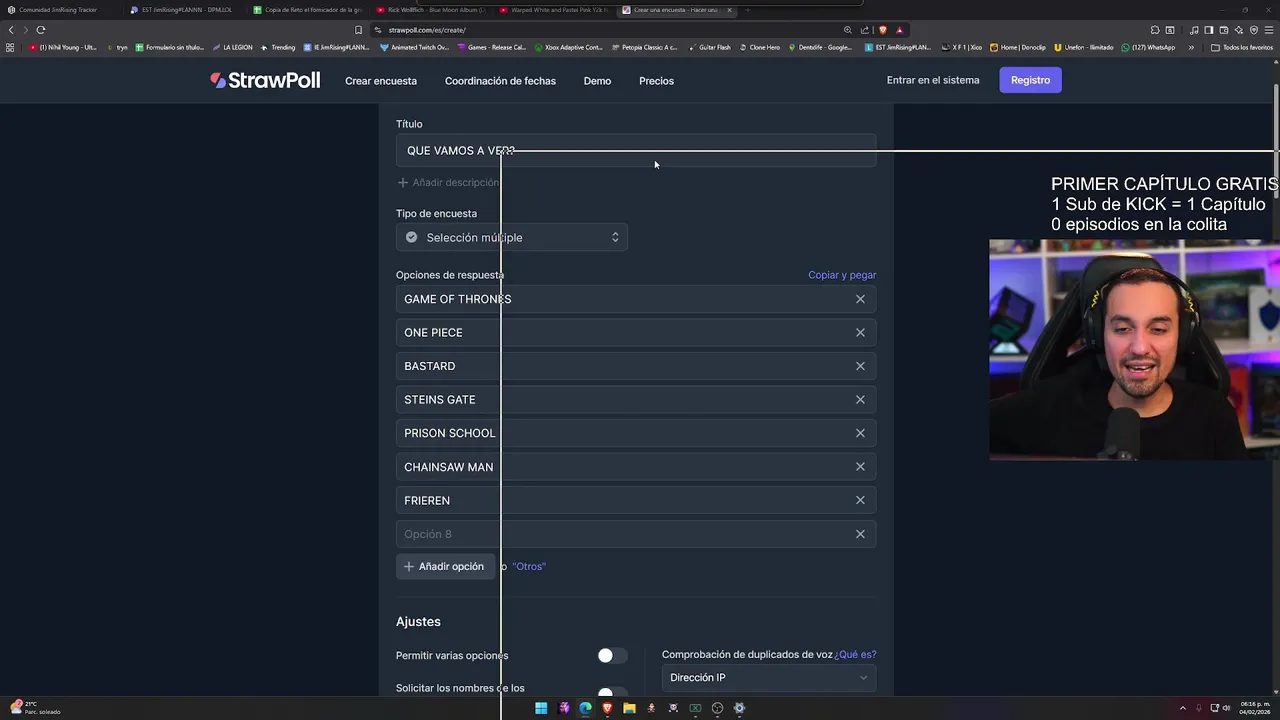Open Brave browser from the taskbar

[607, 708]
